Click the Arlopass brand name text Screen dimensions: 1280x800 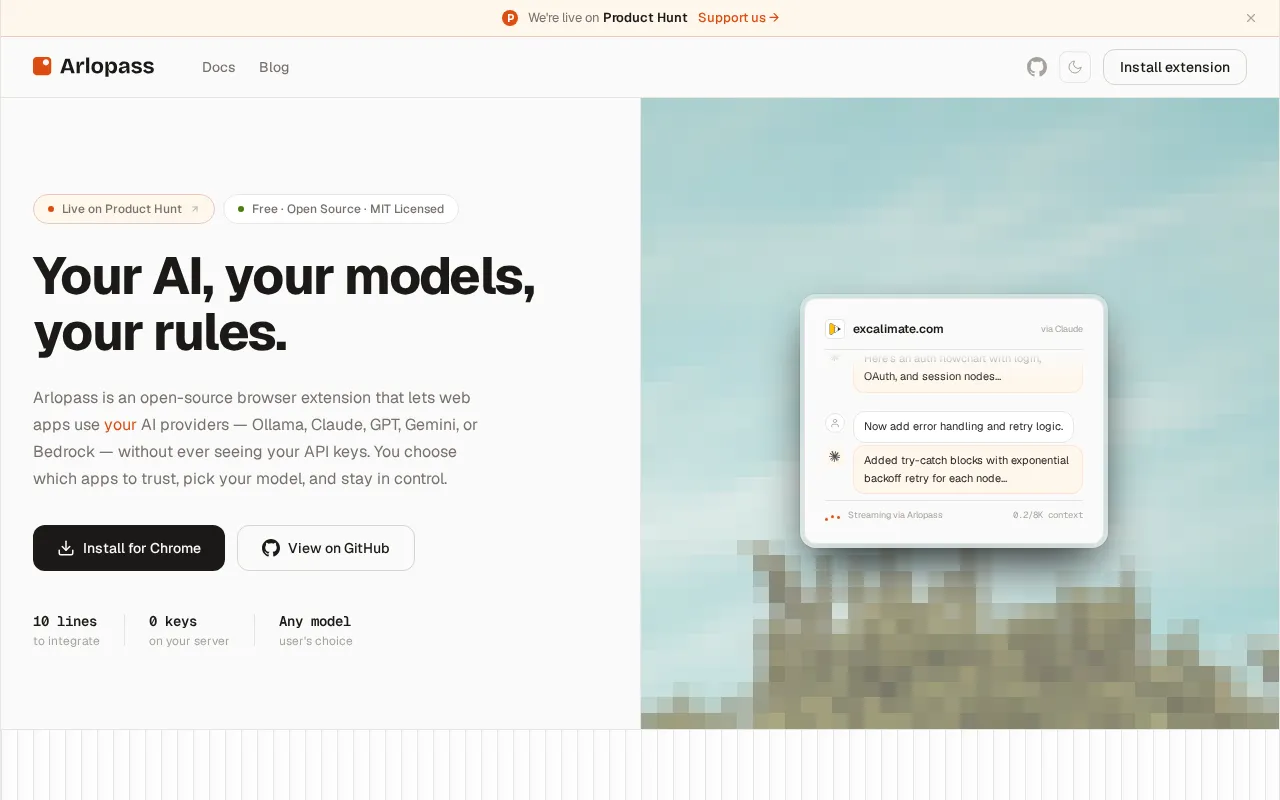click(x=107, y=66)
